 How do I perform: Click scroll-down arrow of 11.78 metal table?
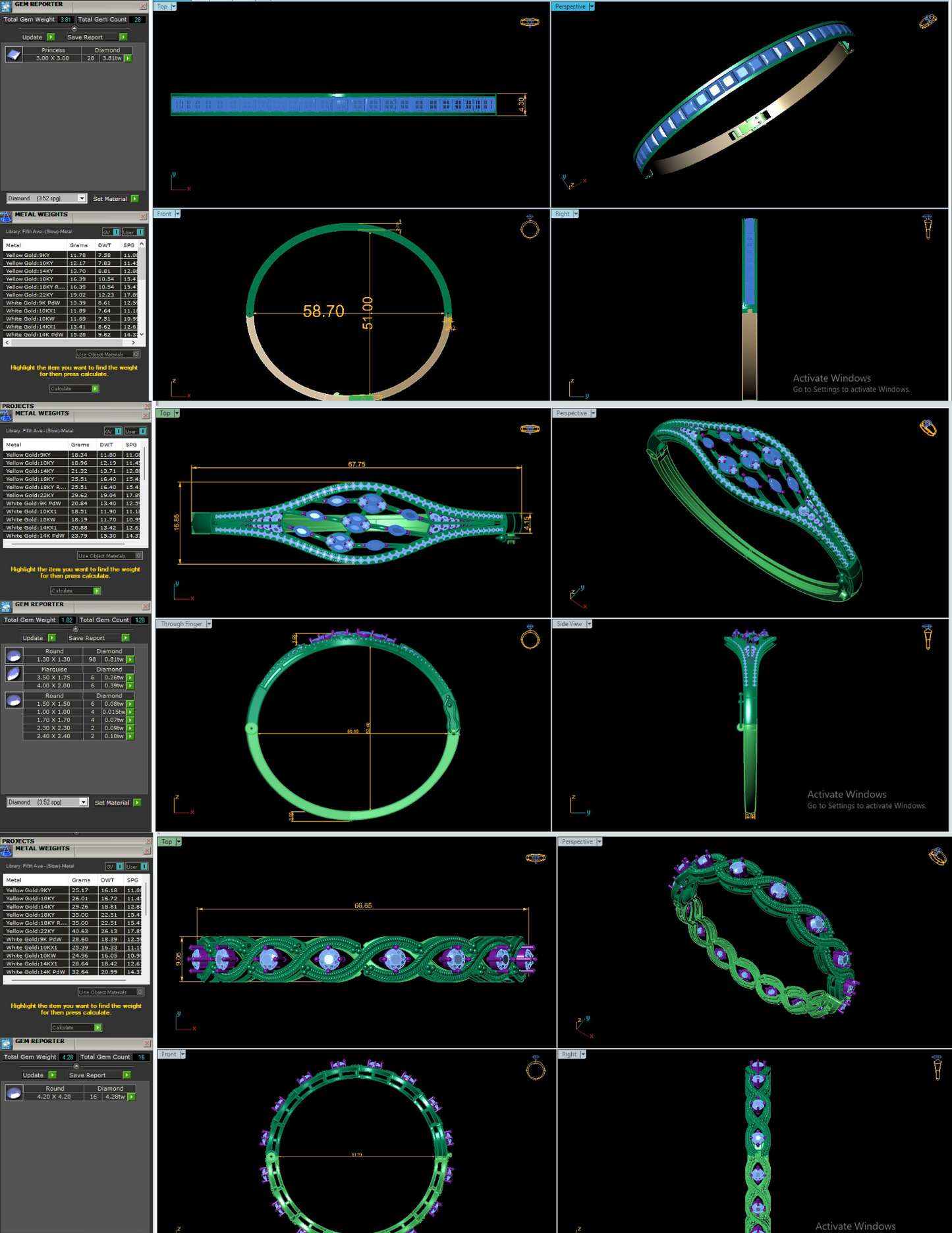[142, 335]
